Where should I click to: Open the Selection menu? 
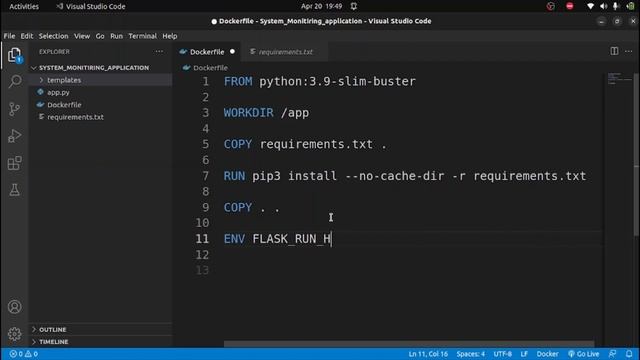pyautogui.click(x=53, y=36)
